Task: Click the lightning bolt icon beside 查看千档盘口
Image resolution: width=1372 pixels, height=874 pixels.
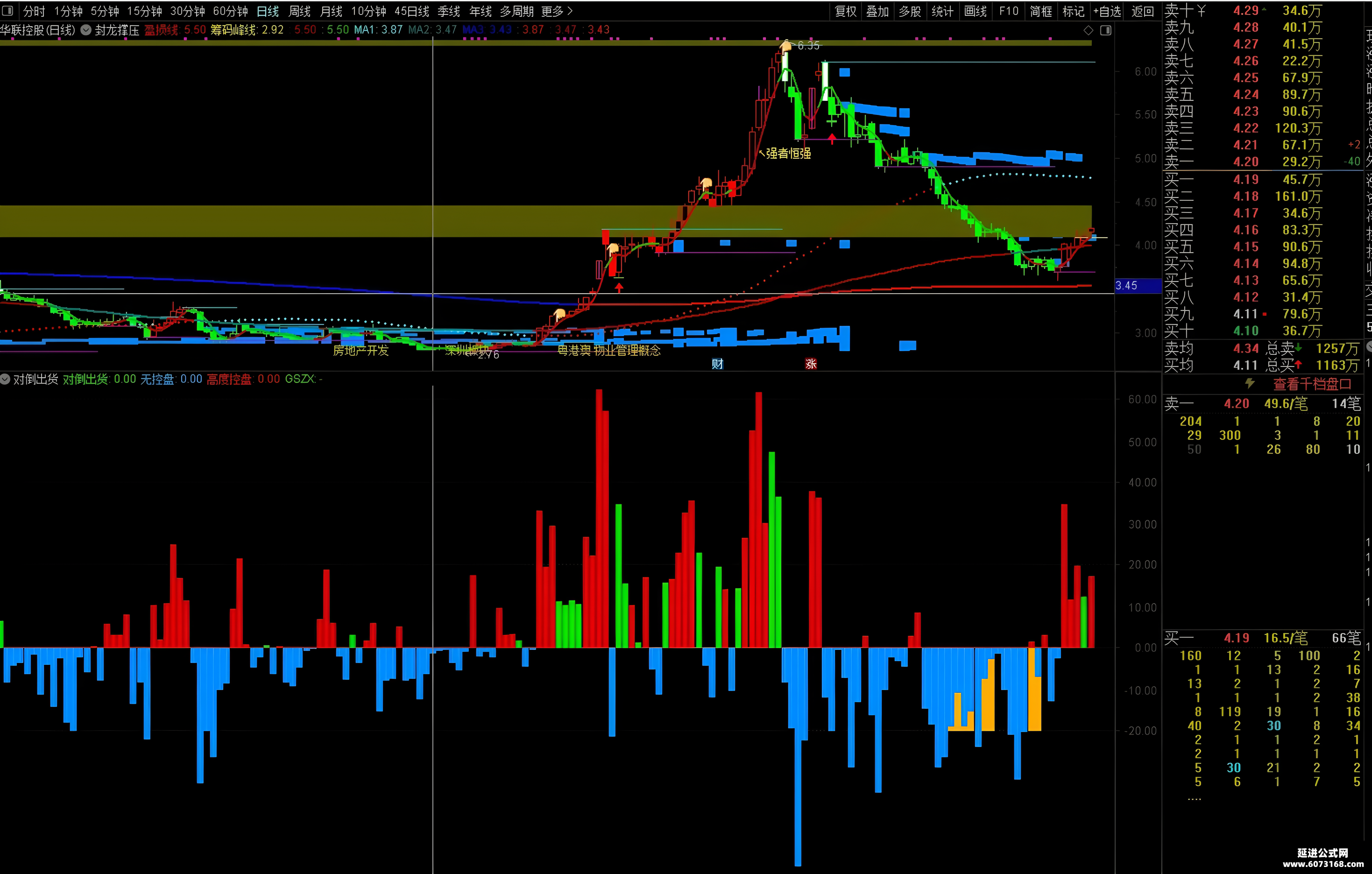Action: coord(1250,383)
